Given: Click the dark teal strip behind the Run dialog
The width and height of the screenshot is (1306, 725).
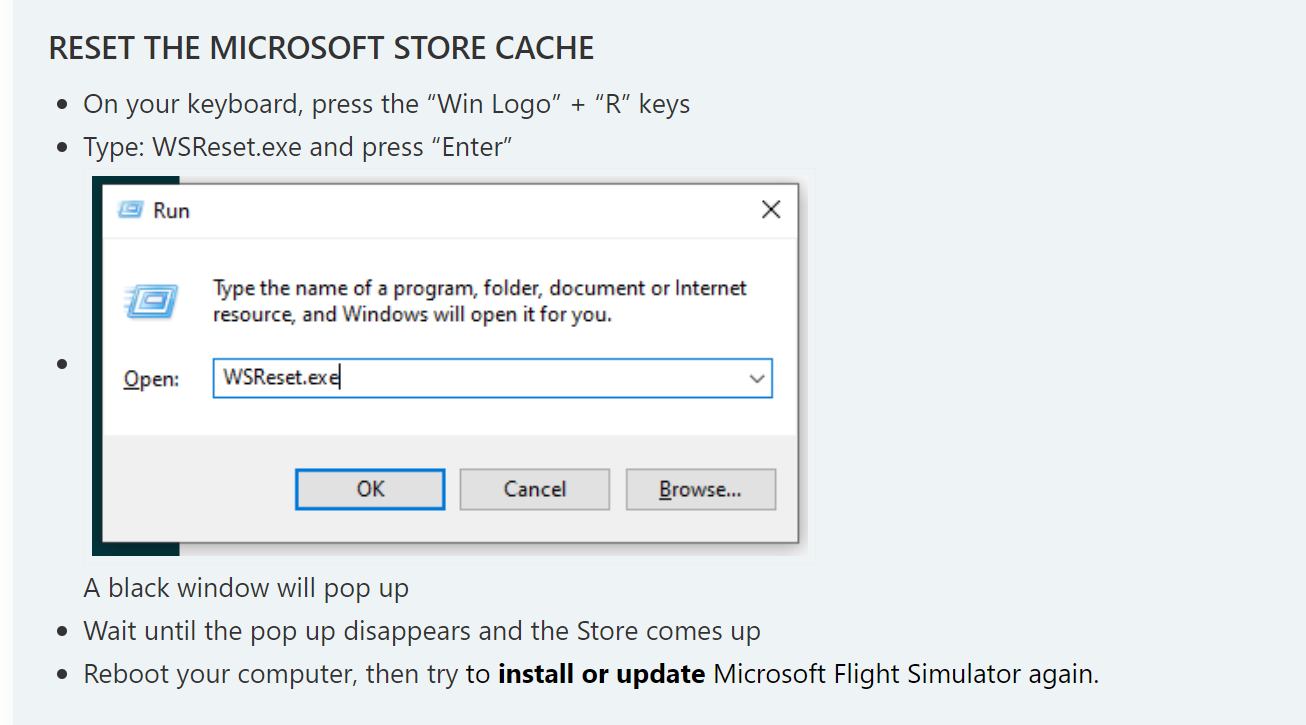Looking at the screenshot, I should pyautogui.click(x=97, y=366).
